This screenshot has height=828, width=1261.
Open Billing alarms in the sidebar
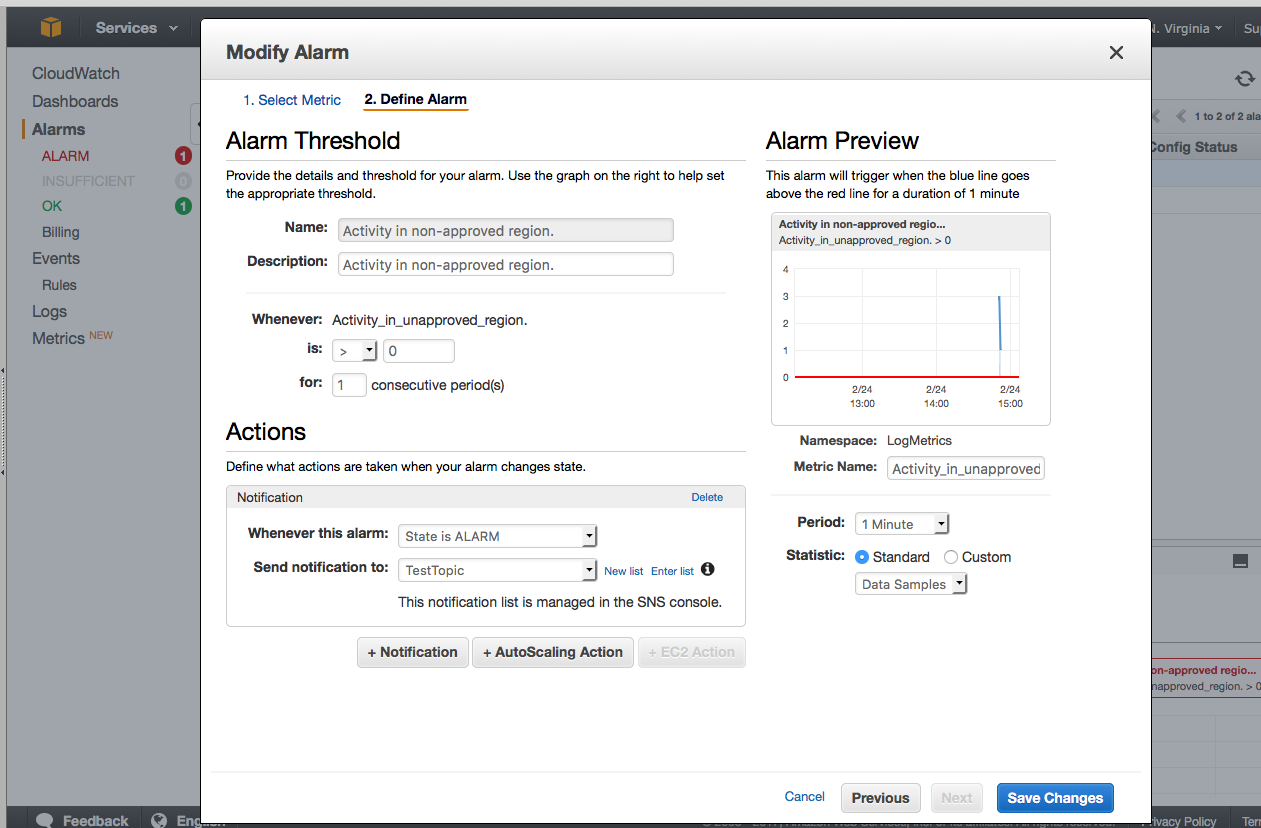coord(60,232)
